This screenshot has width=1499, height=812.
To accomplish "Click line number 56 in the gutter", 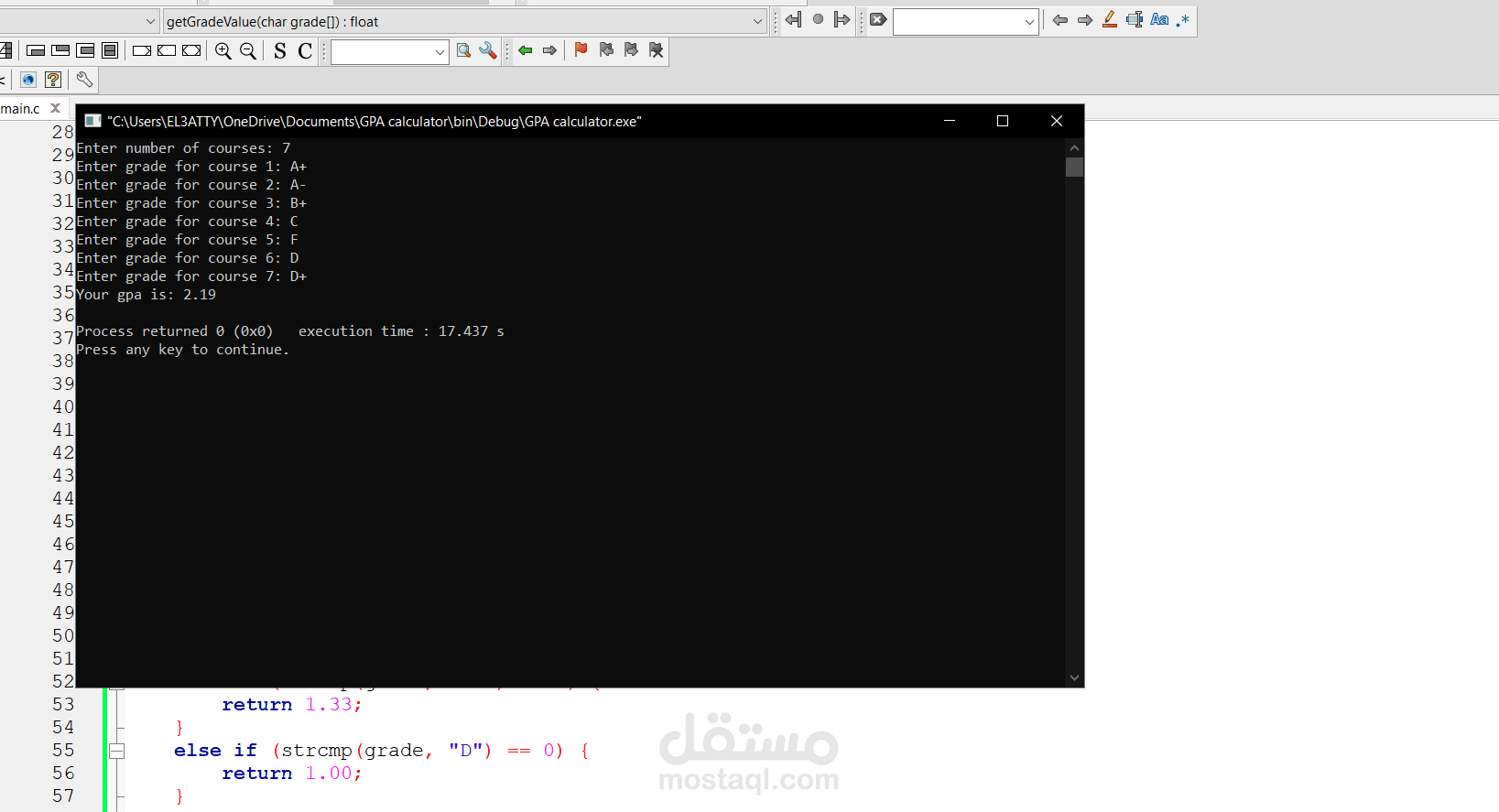I will tap(63, 774).
